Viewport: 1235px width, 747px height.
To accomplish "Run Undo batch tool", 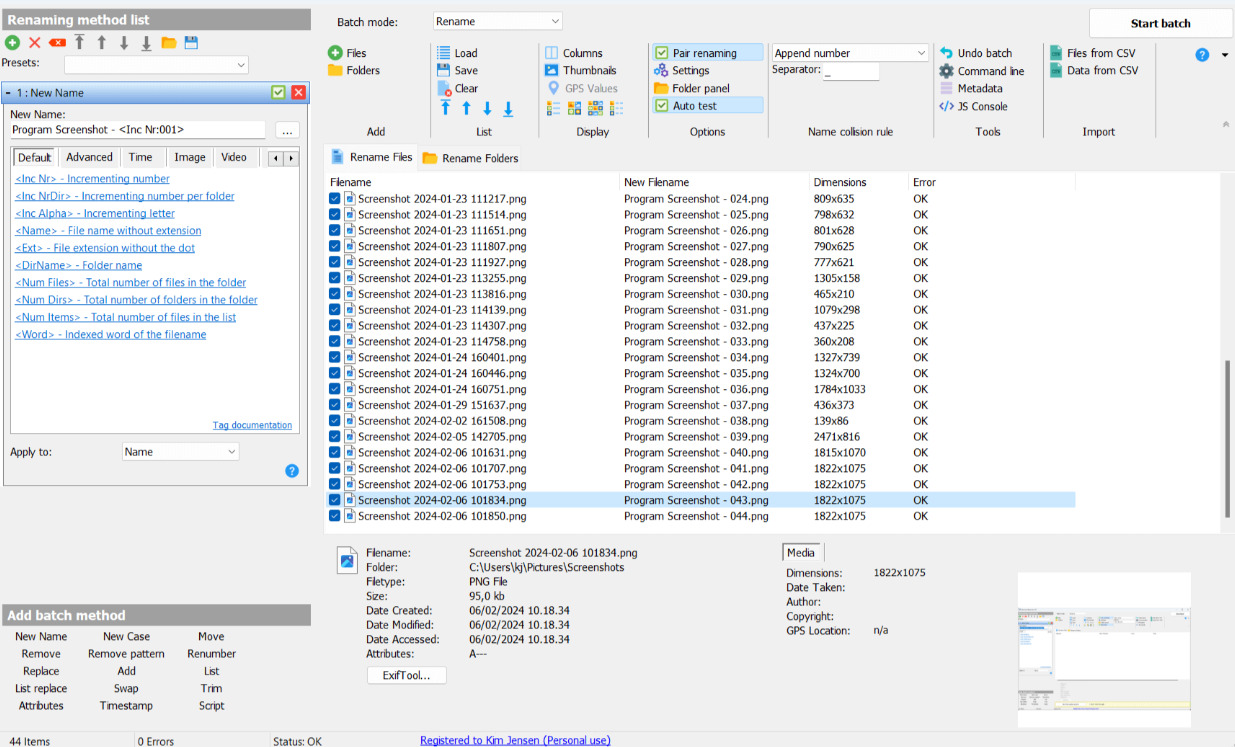I will click(x=976, y=53).
